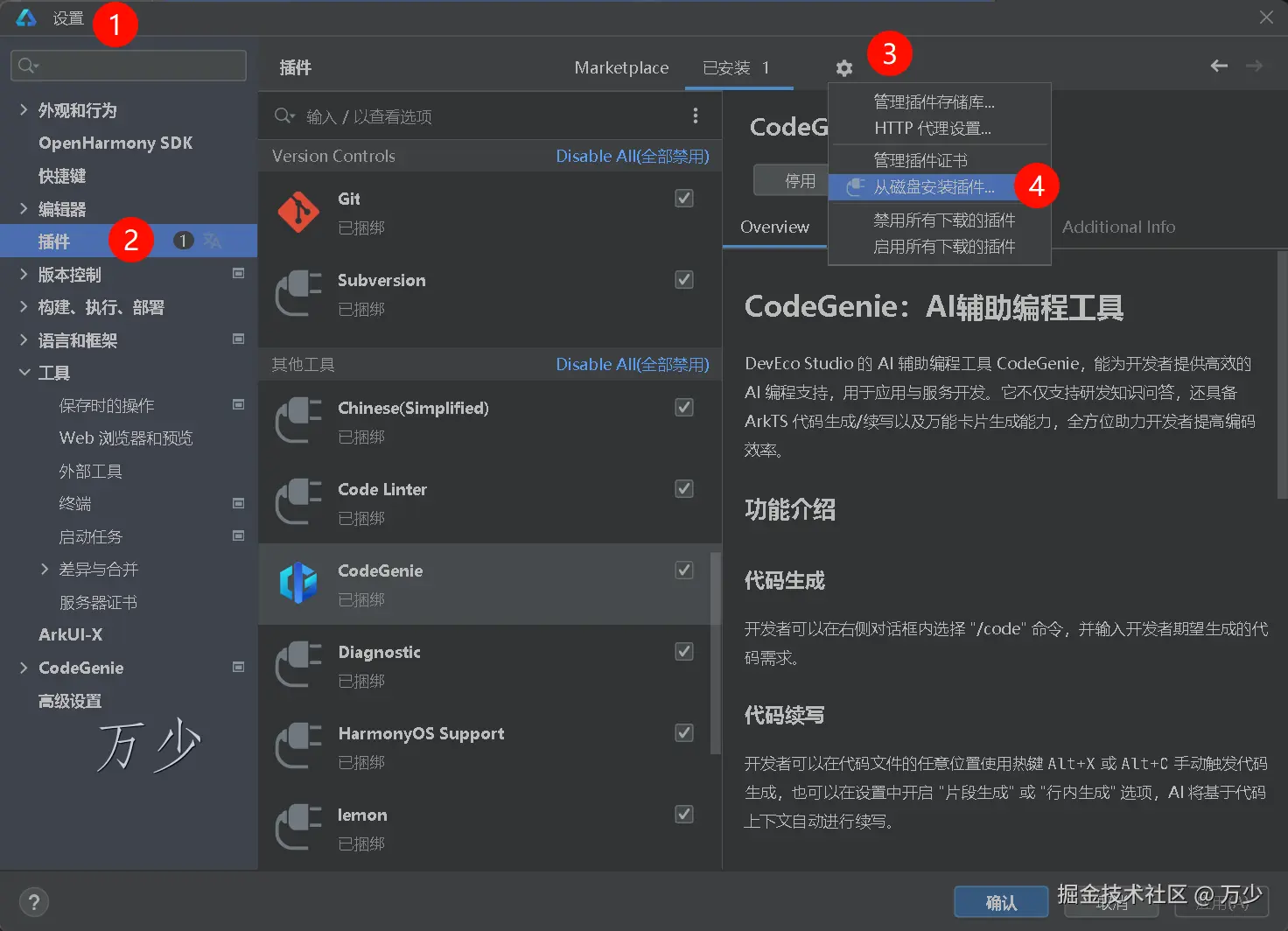Click the Code Linter plugin icon
Image resolution: width=1288 pixels, height=931 pixels.
(298, 502)
